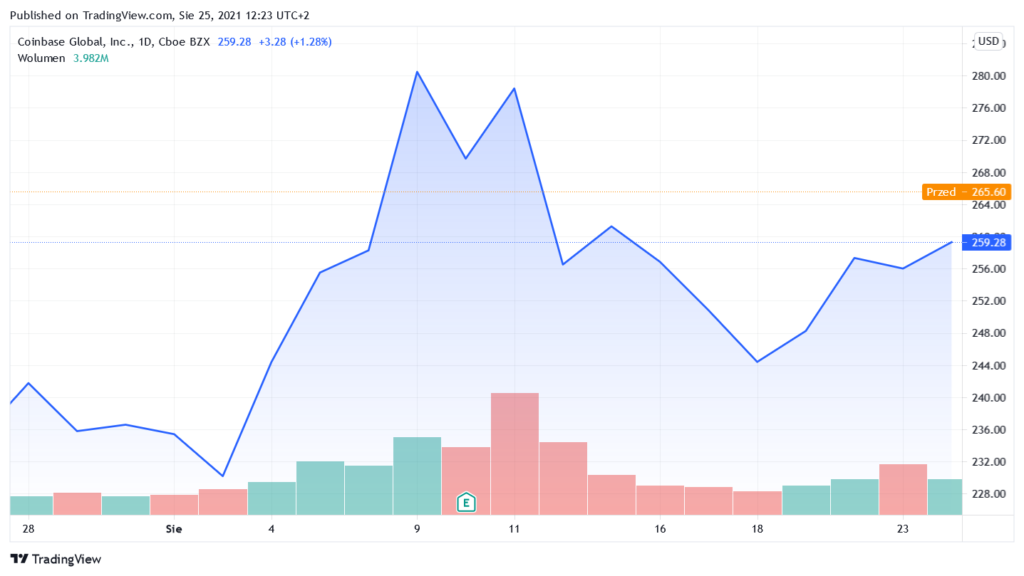Click the Wolumen indicator label

41,58
